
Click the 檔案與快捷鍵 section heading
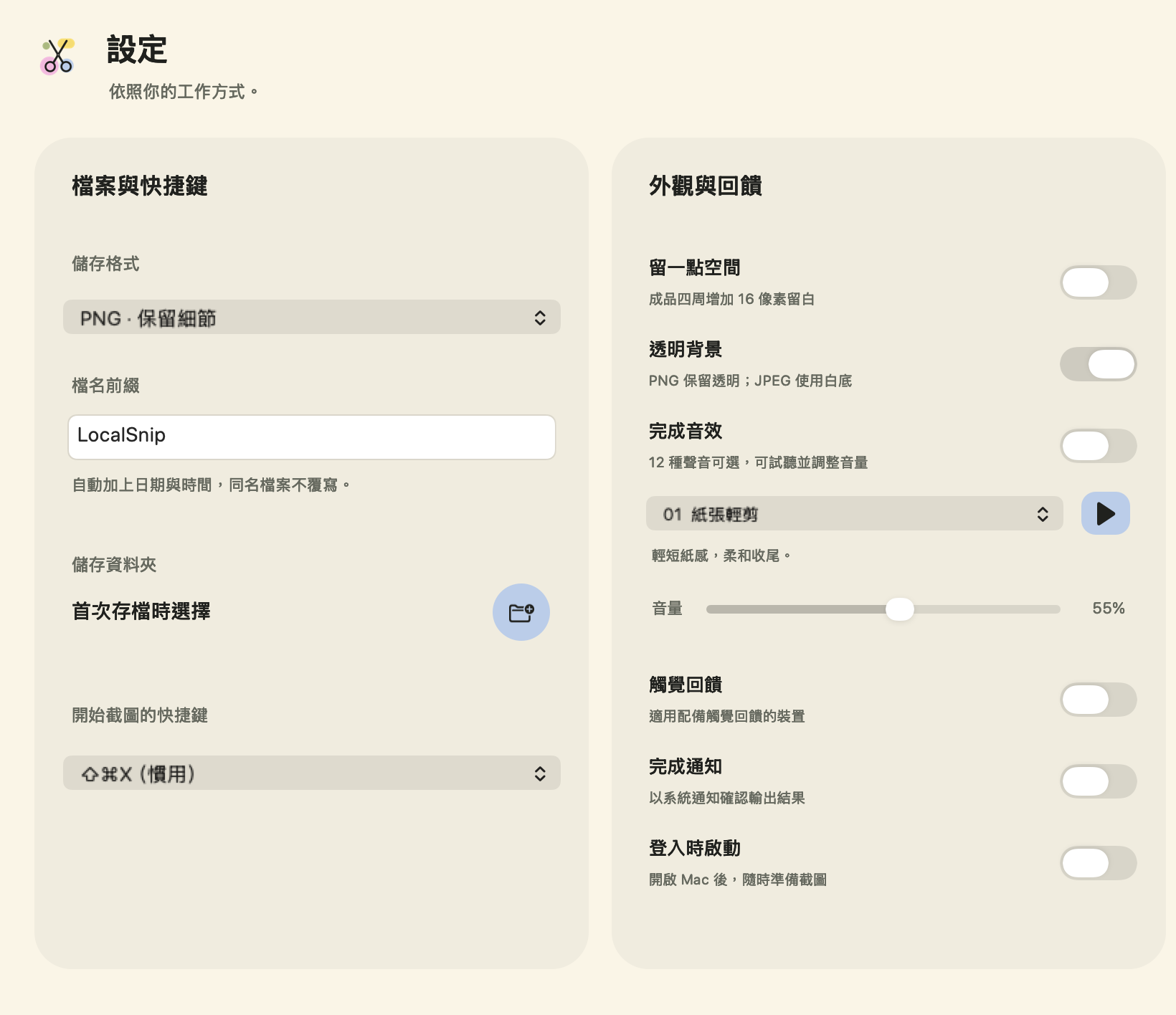point(140,186)
